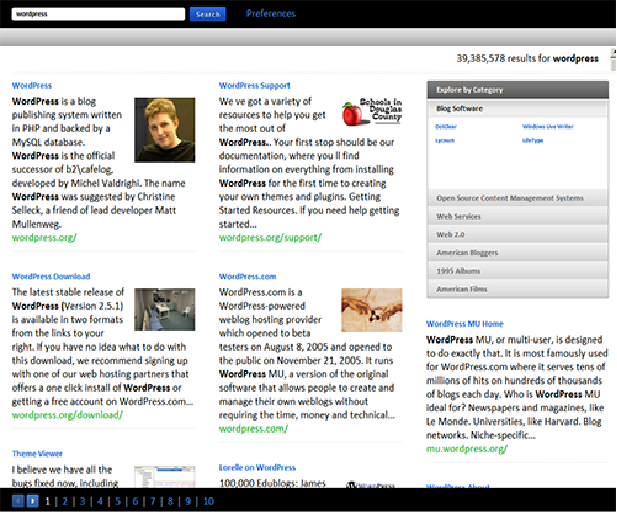This screenshot has width=617, height=514.
Task: Expand the 1995 Albums category
Action: (x=518, y=271)
